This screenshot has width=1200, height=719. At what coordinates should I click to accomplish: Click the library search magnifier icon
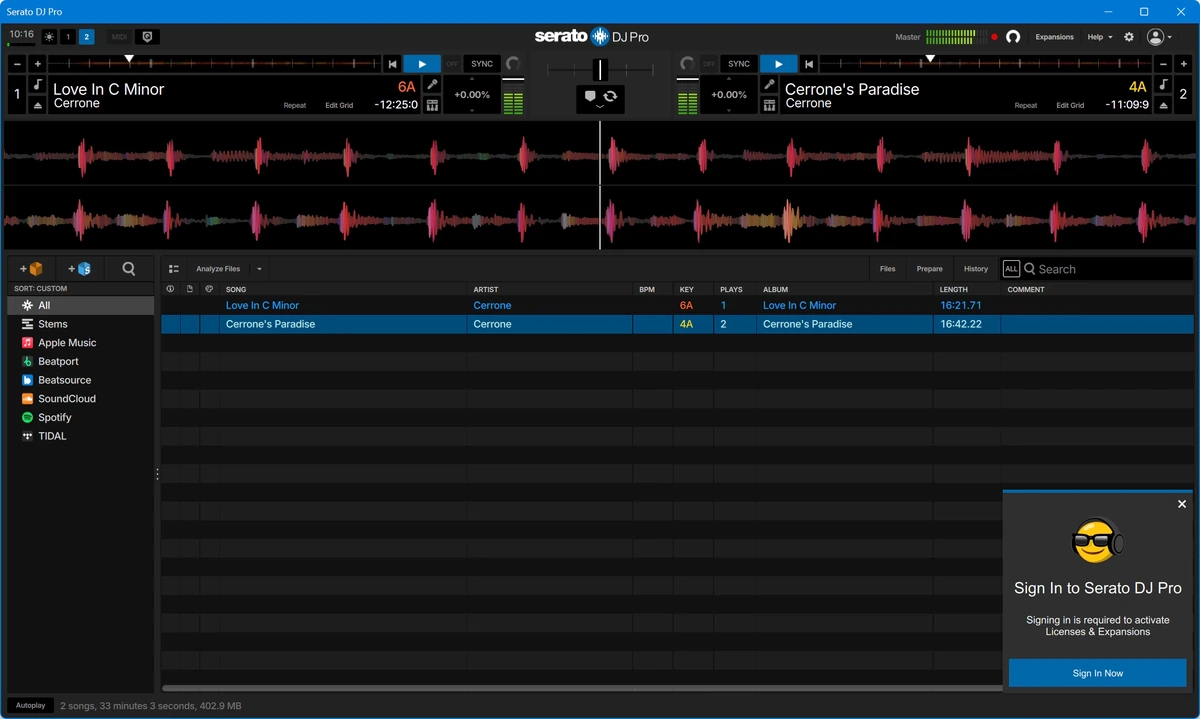[129, 269]
